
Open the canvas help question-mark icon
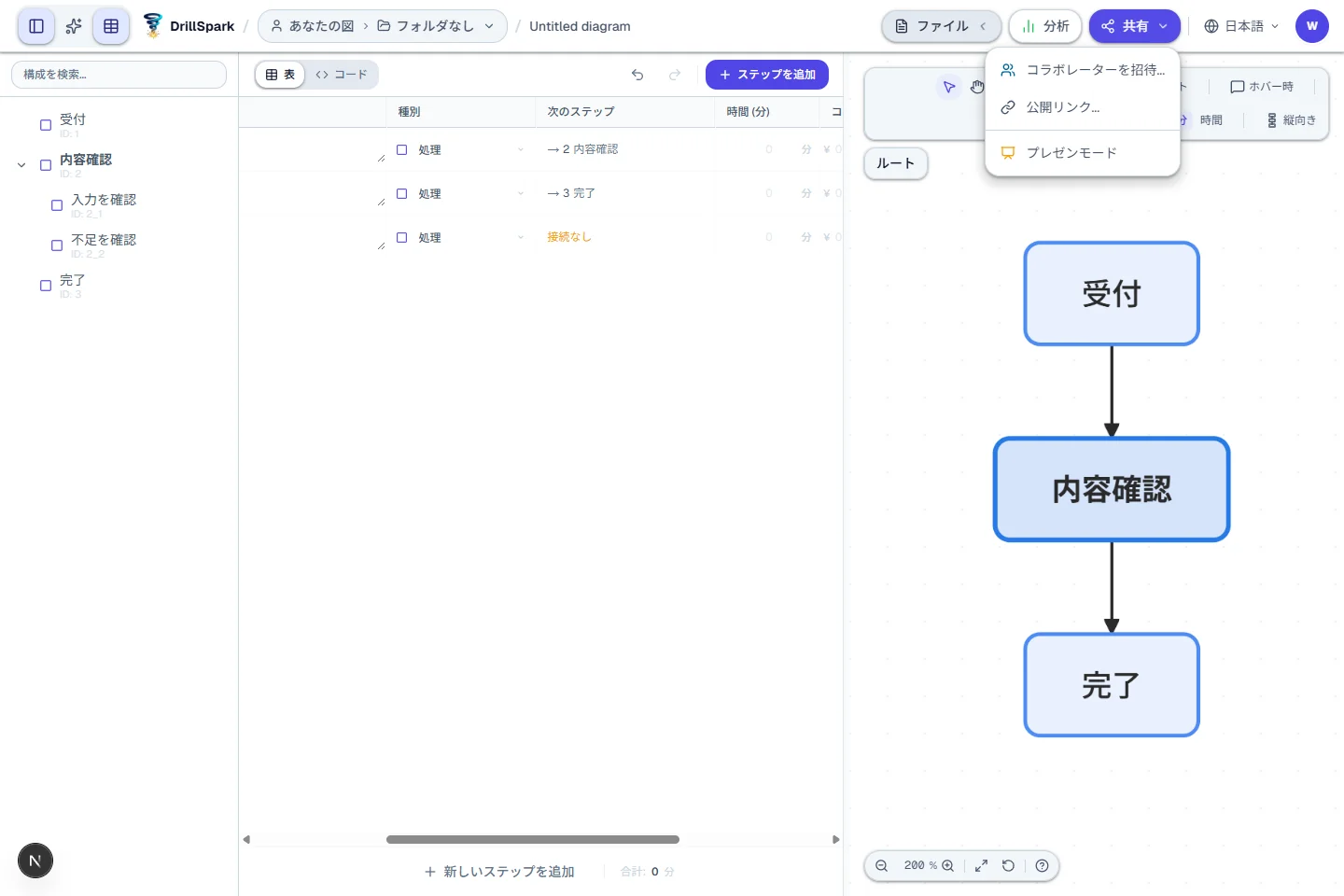(x=1043, y=866)
